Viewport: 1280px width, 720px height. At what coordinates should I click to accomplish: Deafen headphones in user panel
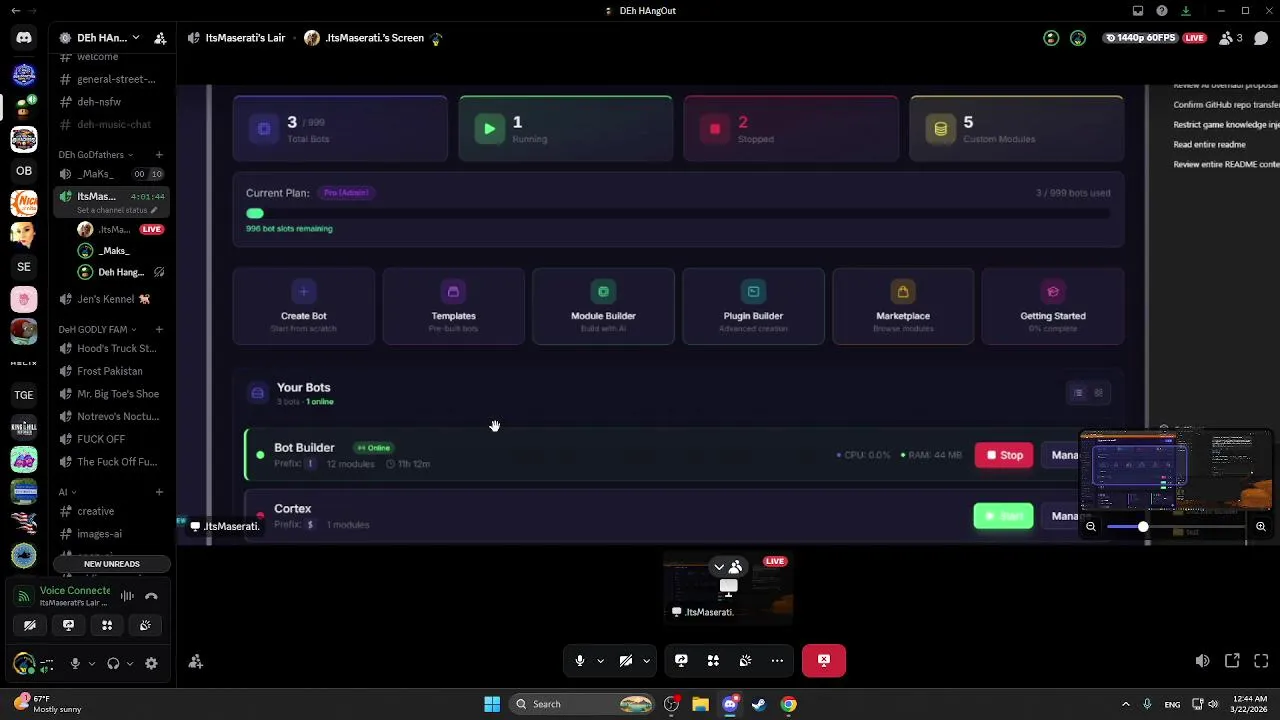[113, 663]
